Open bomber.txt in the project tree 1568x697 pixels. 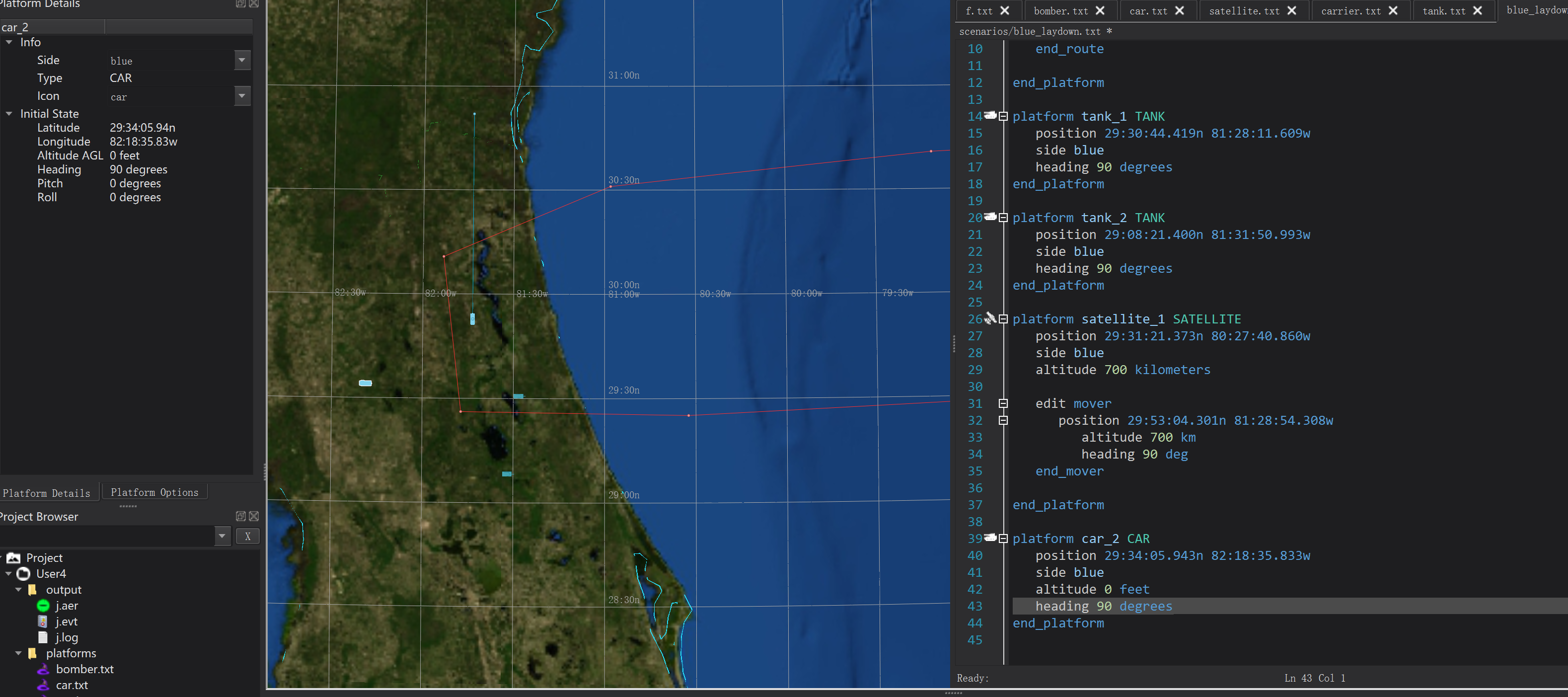click(84, 669)
